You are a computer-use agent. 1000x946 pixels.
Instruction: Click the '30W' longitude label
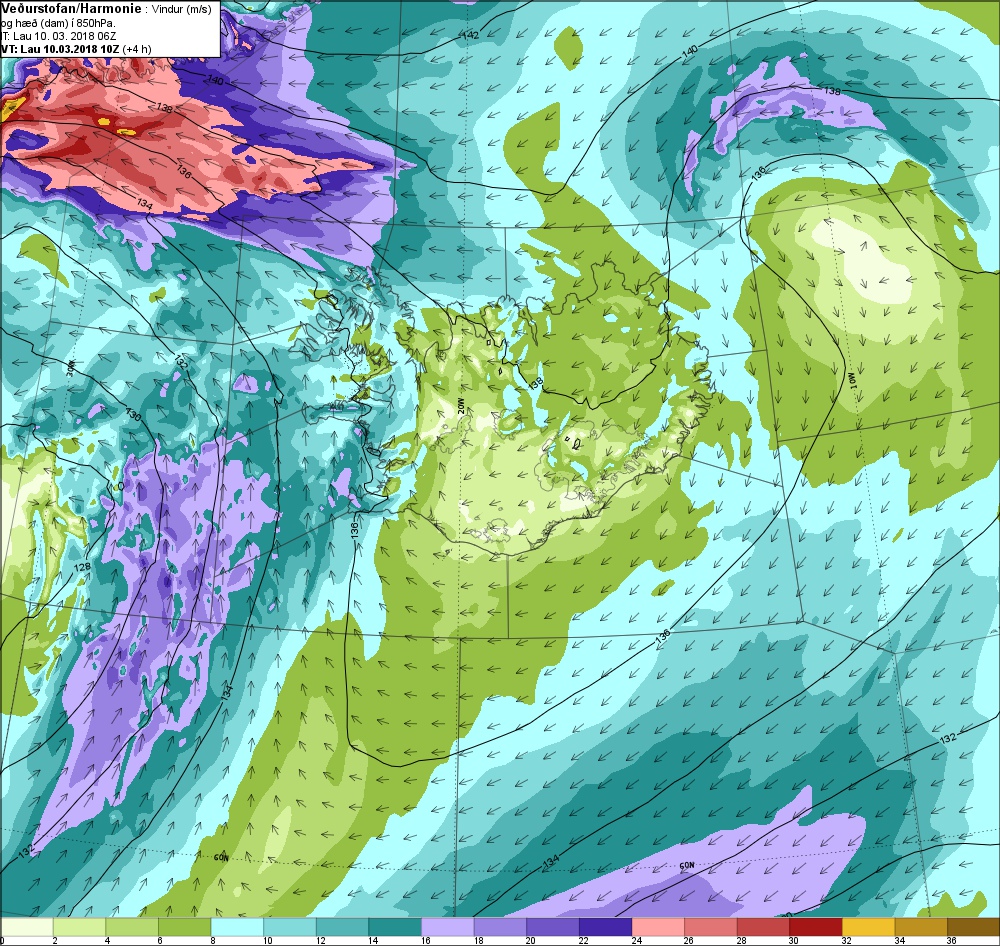(x=71, y=368)
